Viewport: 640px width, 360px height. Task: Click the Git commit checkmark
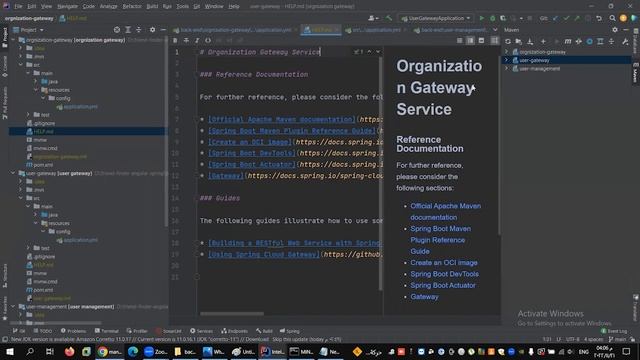click(566, 18)
